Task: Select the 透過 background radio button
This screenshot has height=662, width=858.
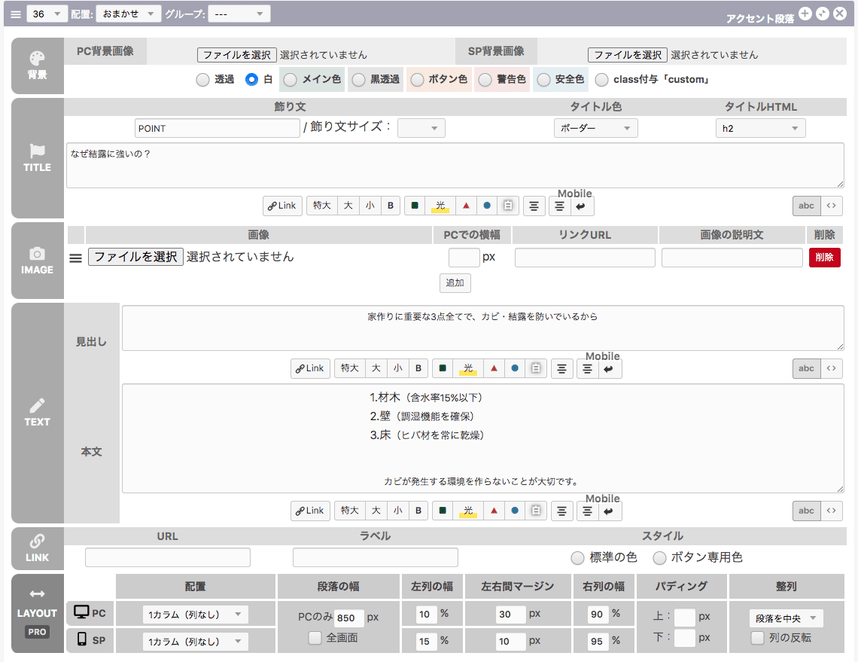Action: (203, 80)
